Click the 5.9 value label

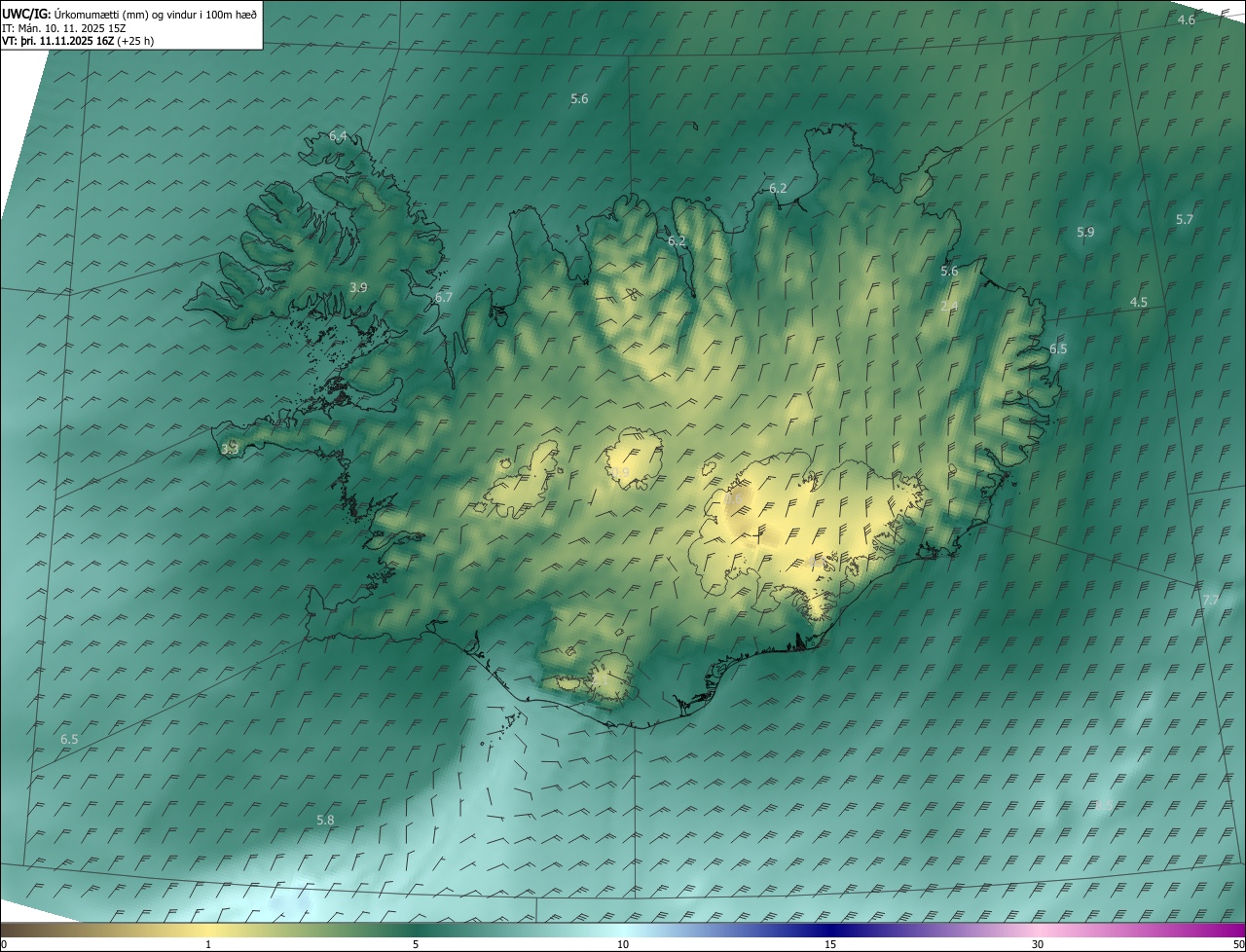[1085, 232]
